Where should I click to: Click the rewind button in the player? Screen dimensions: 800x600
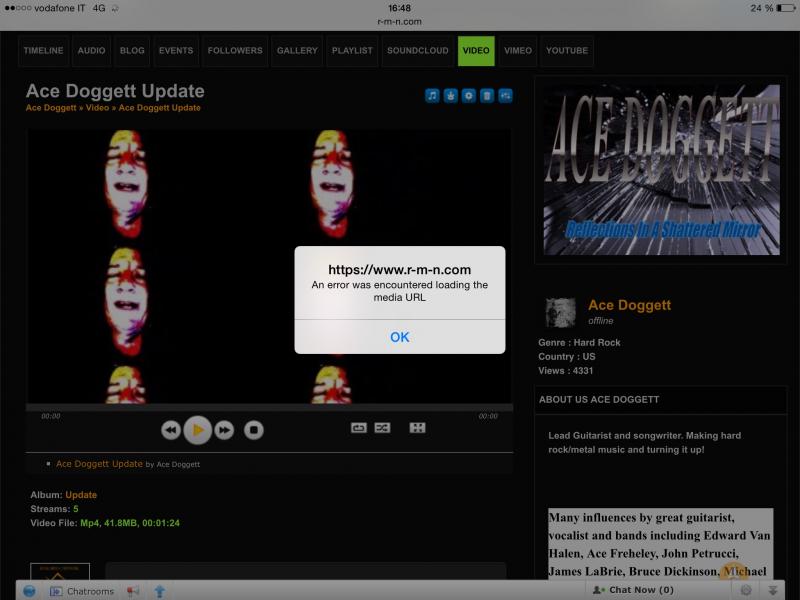(x=171, y=430)
